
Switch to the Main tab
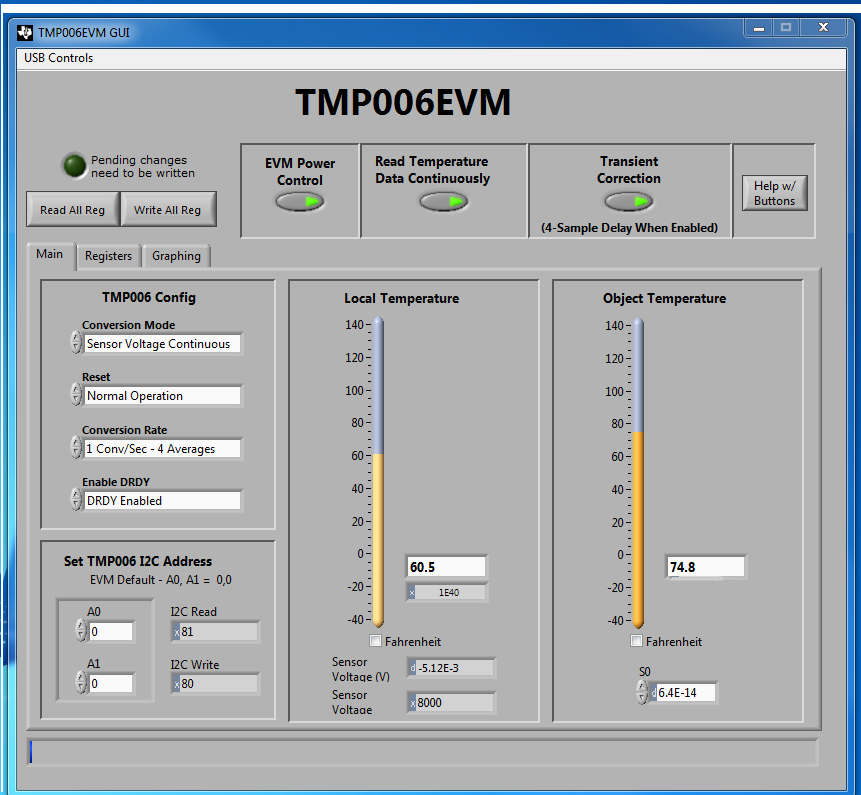coord(49,254)
